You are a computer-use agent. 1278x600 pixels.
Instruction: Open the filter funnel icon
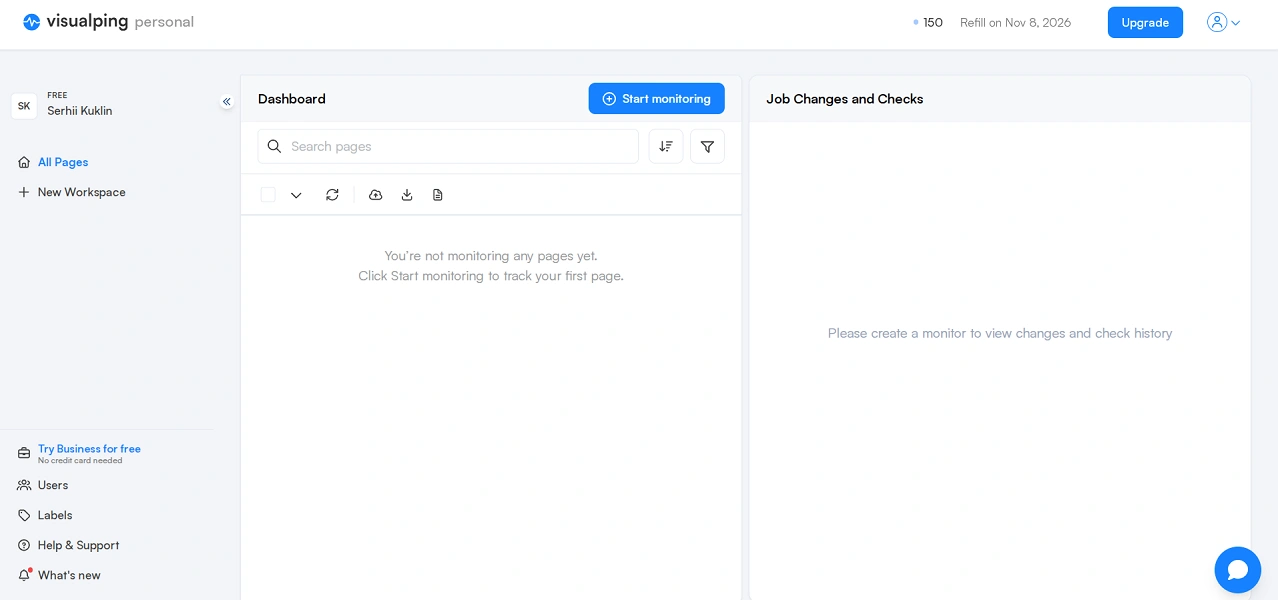point(707,146)
